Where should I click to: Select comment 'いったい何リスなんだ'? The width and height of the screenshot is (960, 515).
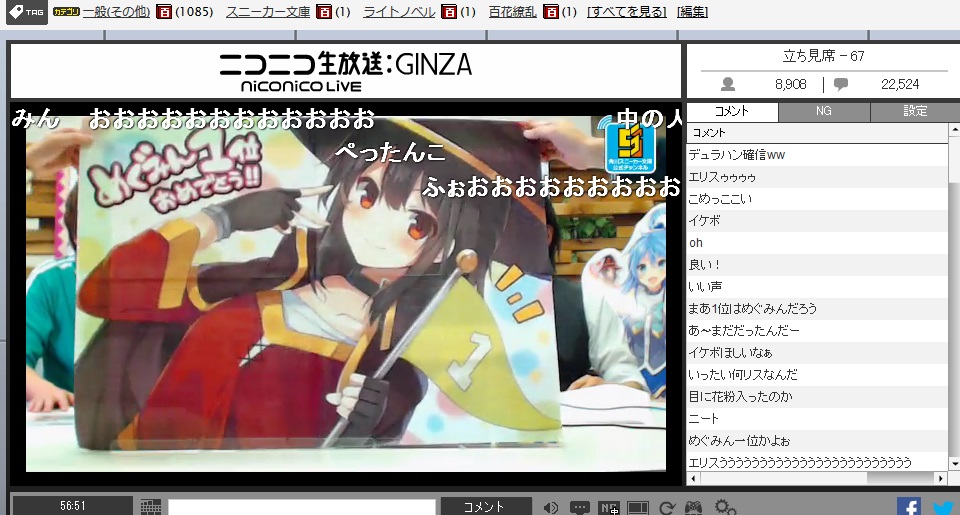coord(817,375)
